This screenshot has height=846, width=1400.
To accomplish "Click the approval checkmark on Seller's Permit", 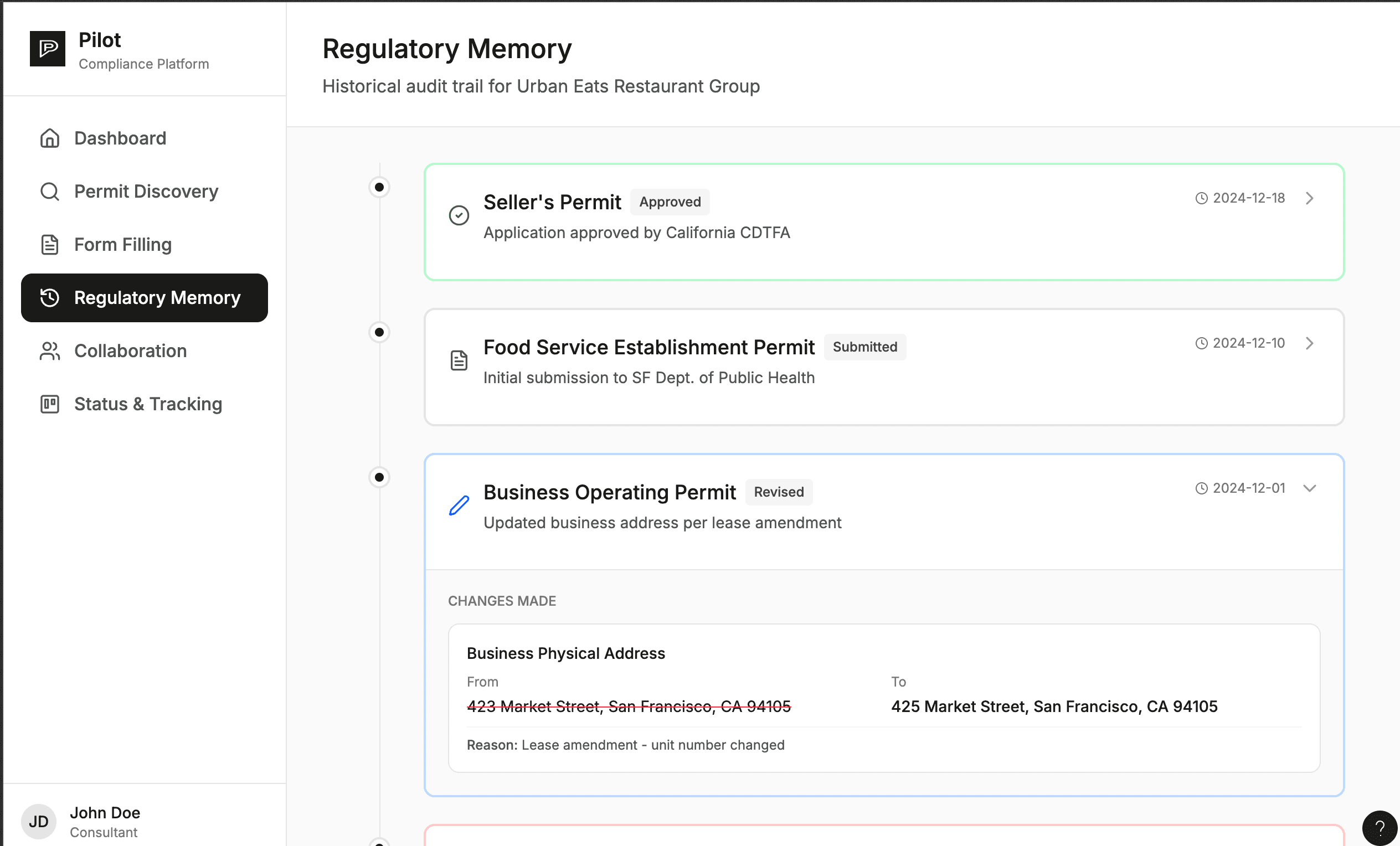I will 459,215.
